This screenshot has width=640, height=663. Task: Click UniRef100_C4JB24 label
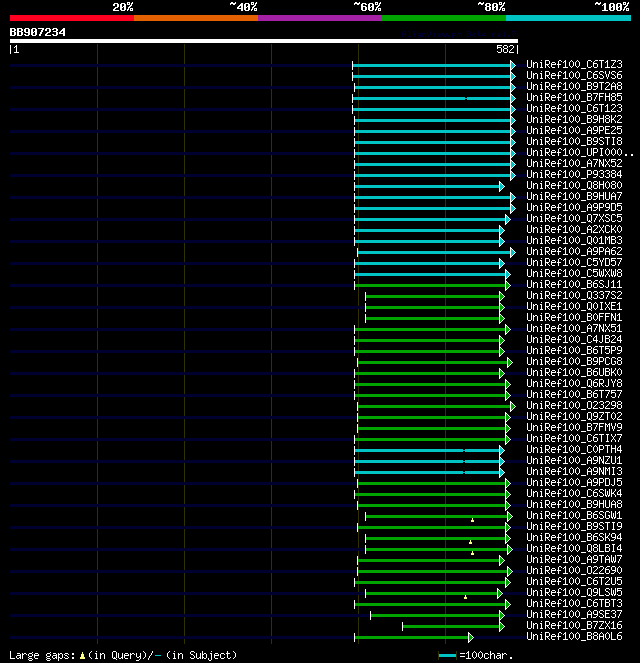(x=574, y=339)
